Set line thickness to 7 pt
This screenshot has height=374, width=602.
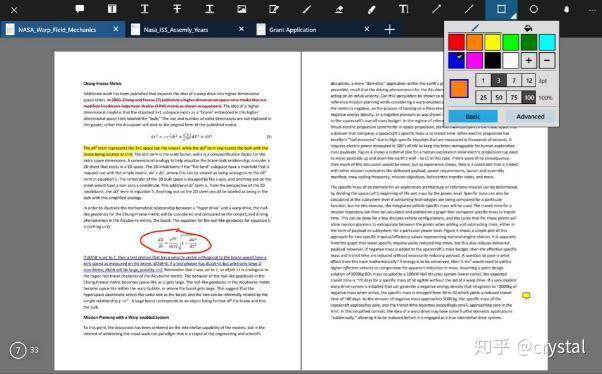[514, 81]
